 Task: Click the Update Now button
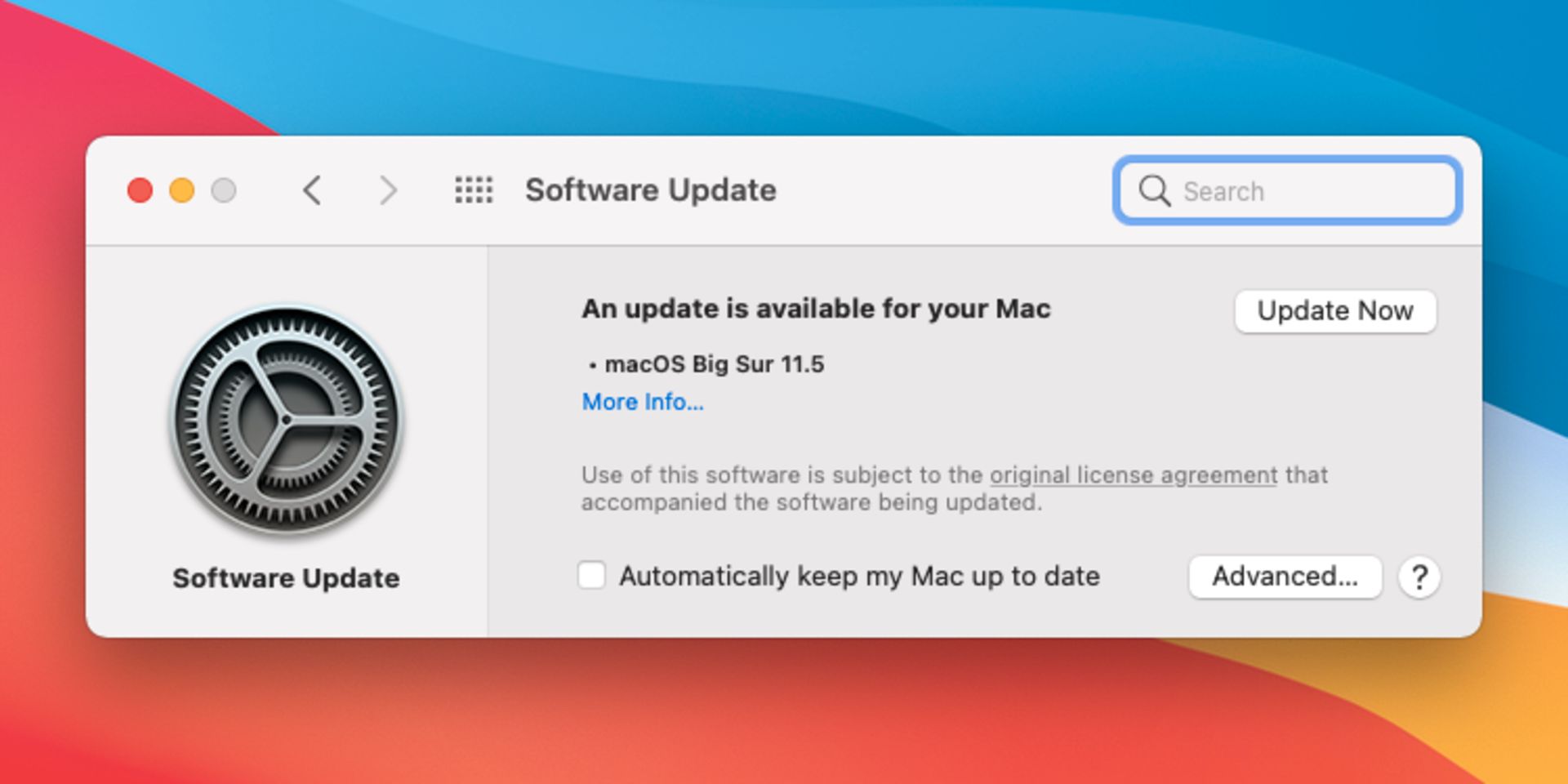(1334, 311)
